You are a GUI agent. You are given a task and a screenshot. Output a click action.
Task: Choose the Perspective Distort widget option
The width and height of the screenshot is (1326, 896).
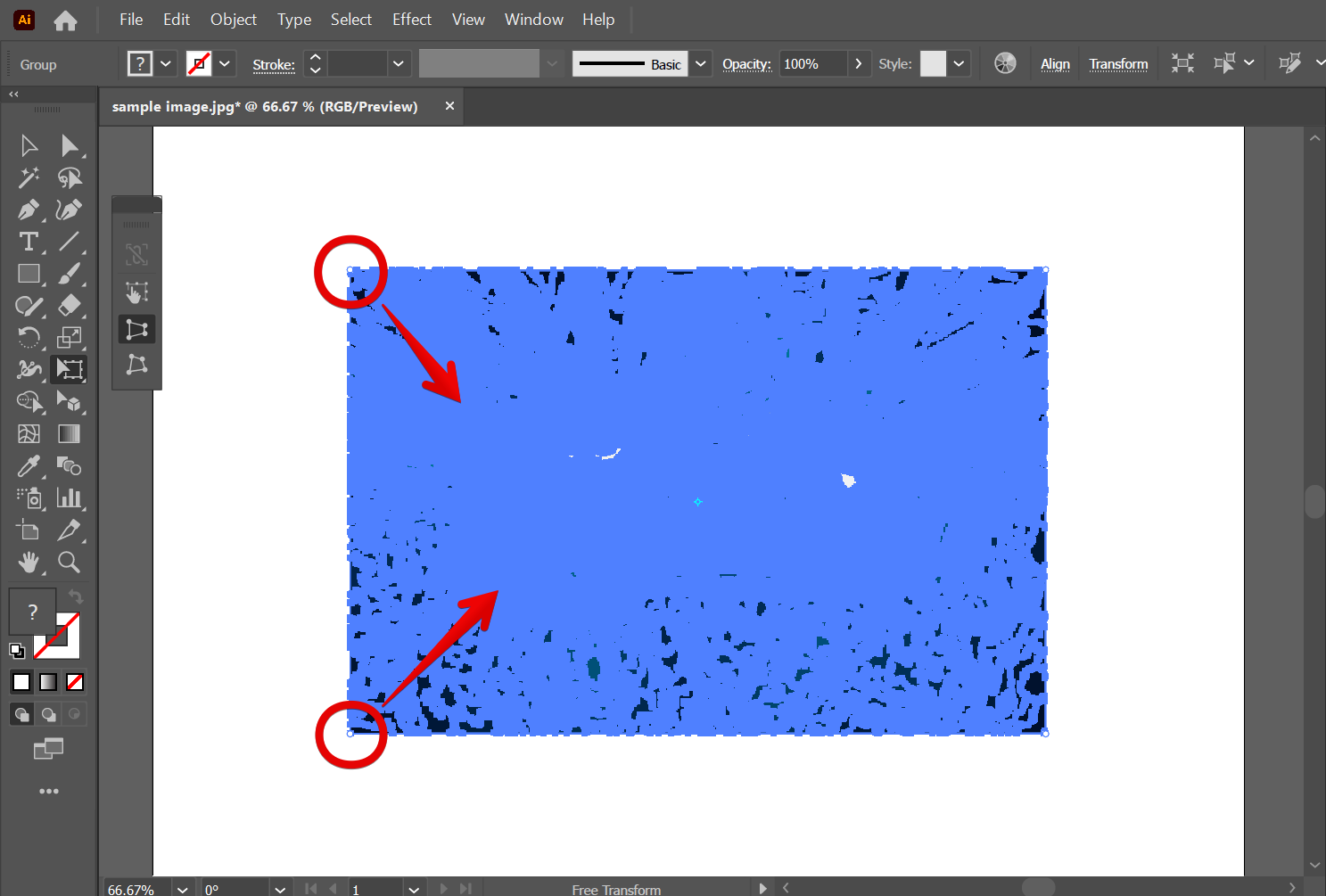[136, 329]
